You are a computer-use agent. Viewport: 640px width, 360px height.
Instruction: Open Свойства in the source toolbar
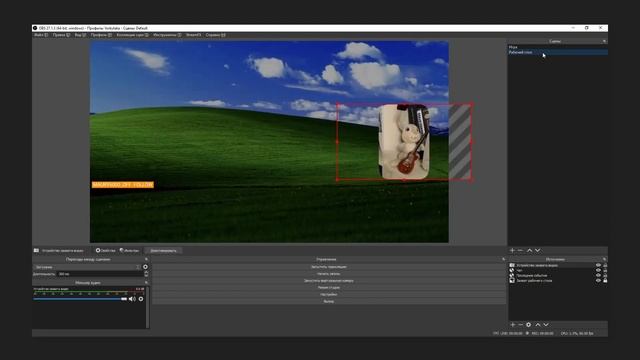point(106,250)
